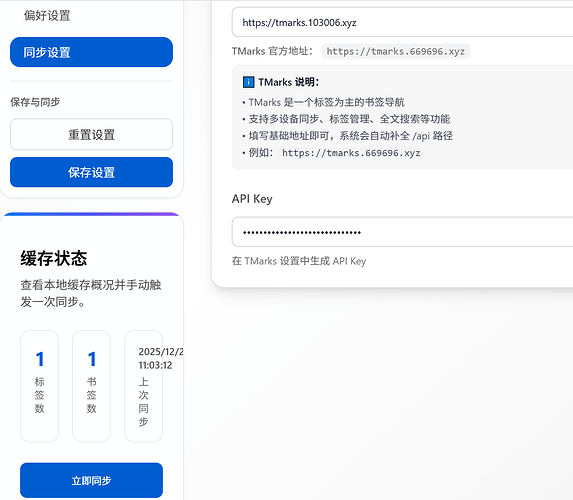Select the 标签数 count card
This screenshot has width=573, height=500.
point(39,386)
